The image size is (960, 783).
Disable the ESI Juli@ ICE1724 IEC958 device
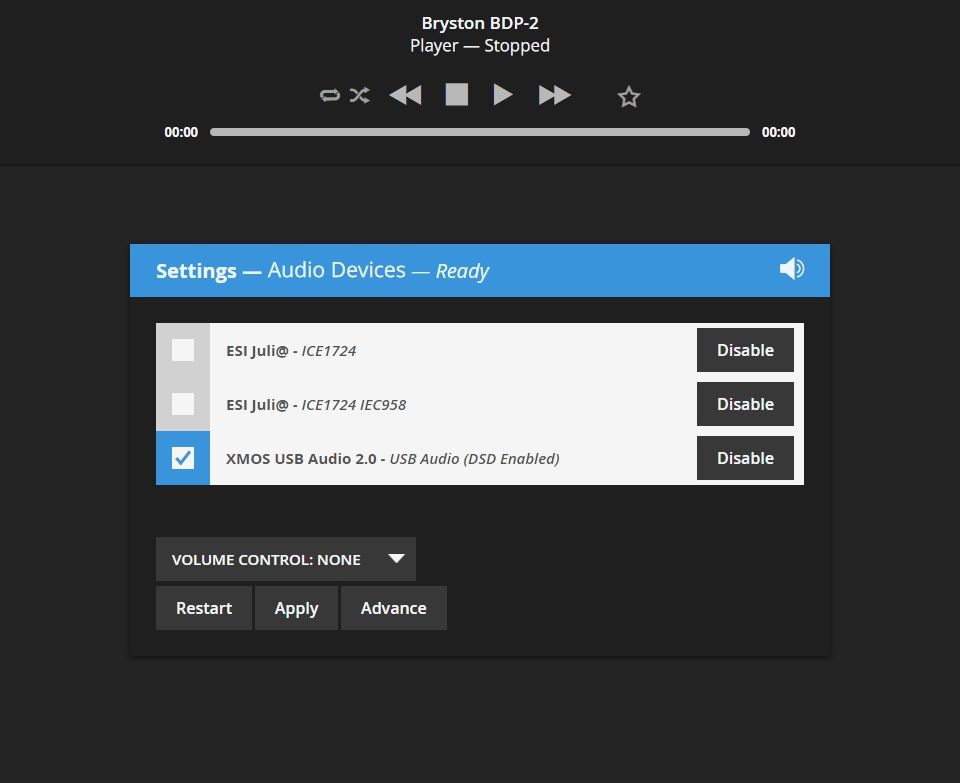[745, 404]
